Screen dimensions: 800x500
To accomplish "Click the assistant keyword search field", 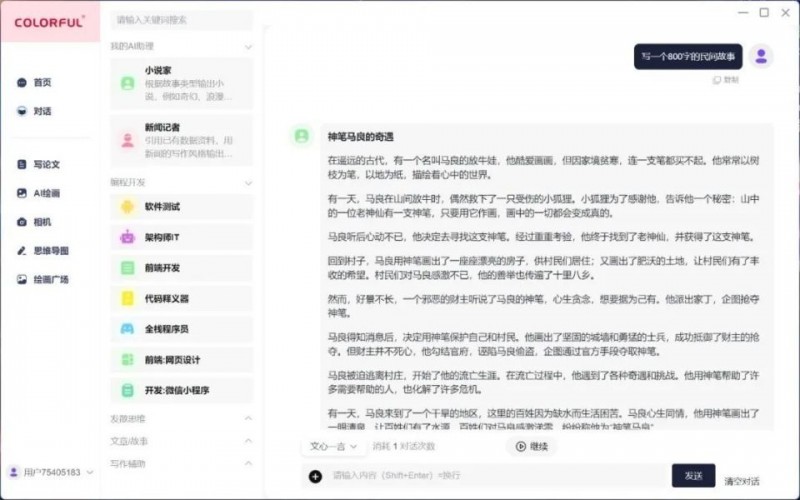I will [x=180, y=19].
